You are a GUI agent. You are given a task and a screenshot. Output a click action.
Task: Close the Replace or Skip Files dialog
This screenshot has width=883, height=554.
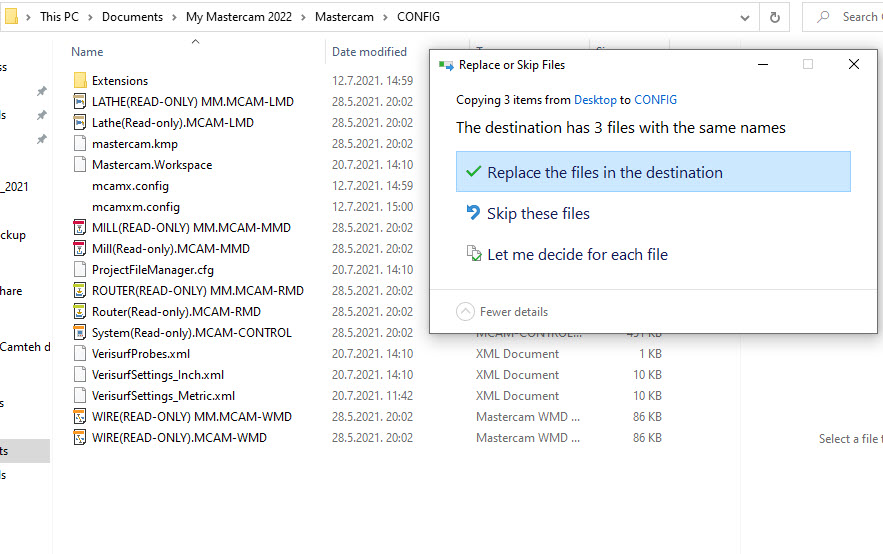pos(854,64)
